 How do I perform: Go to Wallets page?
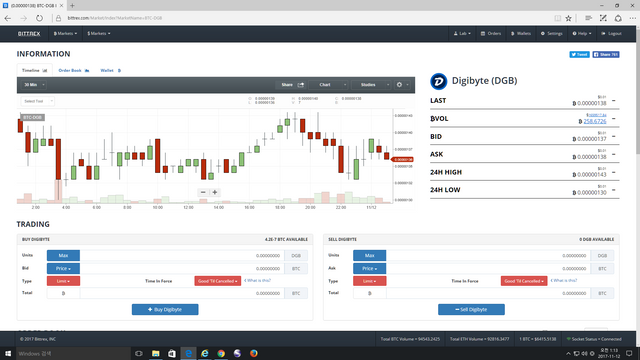(521, 33)
